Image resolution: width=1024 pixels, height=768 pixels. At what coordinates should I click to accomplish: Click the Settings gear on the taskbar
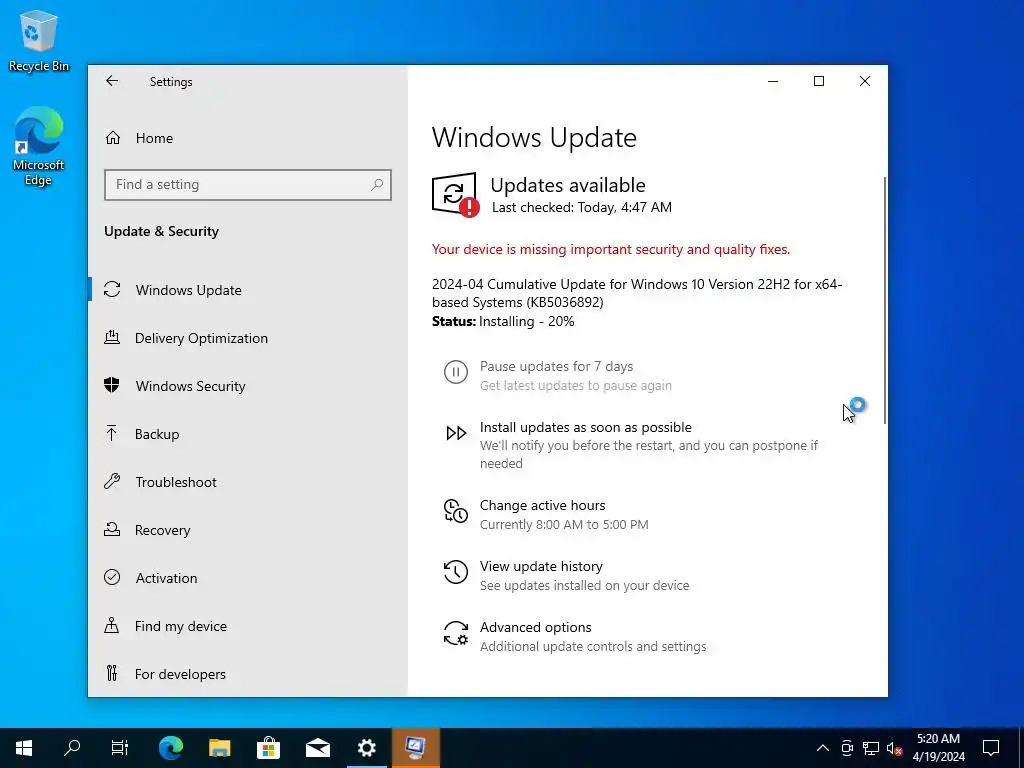pos(366,748)
